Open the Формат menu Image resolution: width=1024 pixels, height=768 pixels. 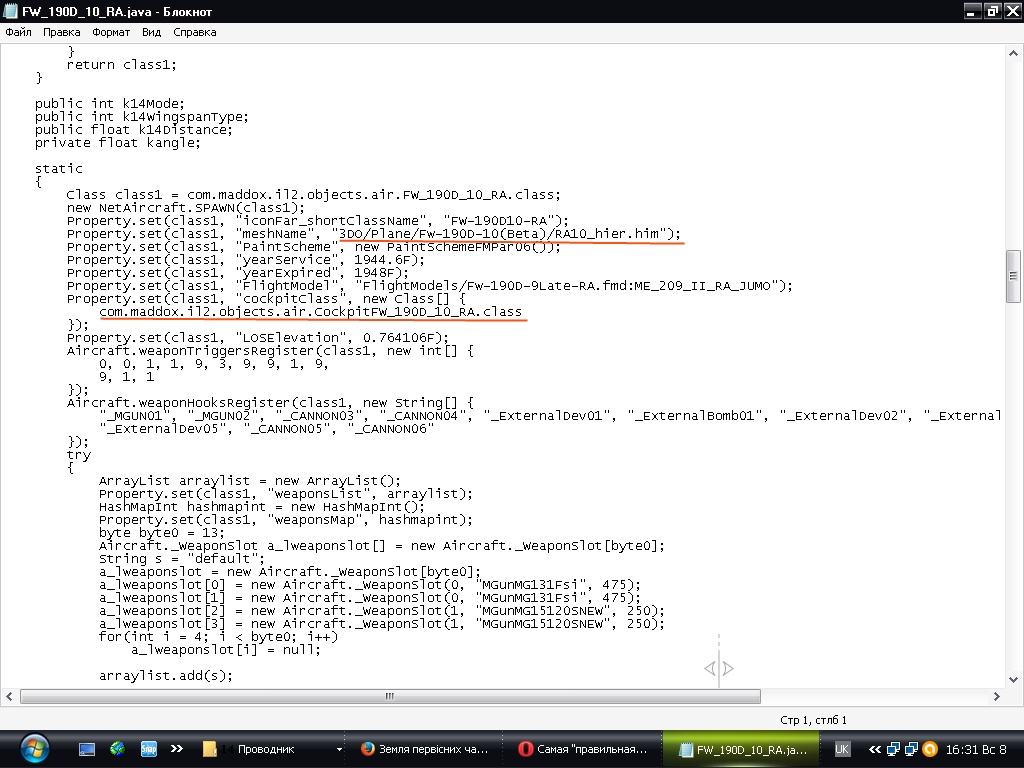111,32
